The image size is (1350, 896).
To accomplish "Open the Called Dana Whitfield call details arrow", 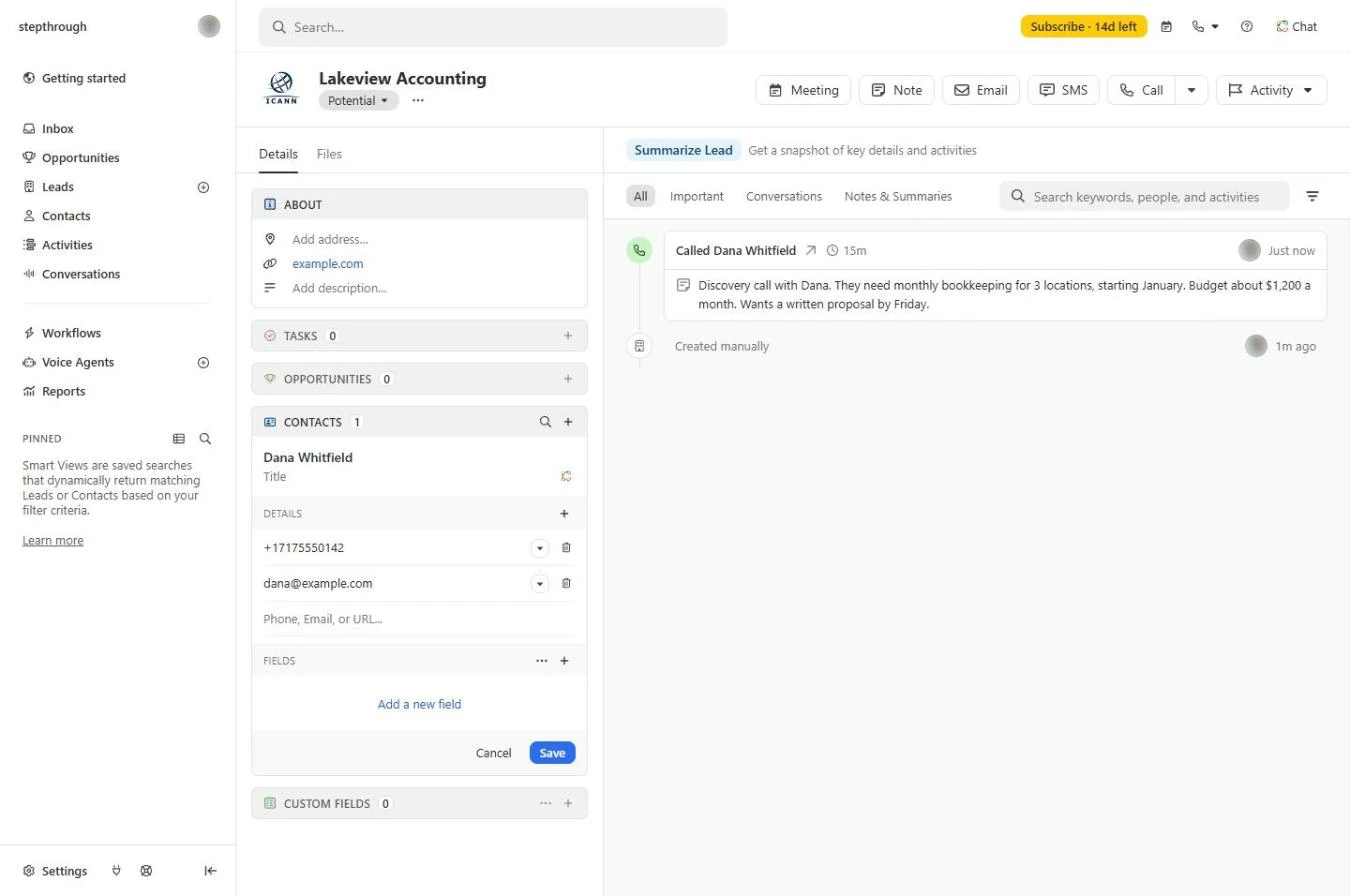I will coord(811,251).
